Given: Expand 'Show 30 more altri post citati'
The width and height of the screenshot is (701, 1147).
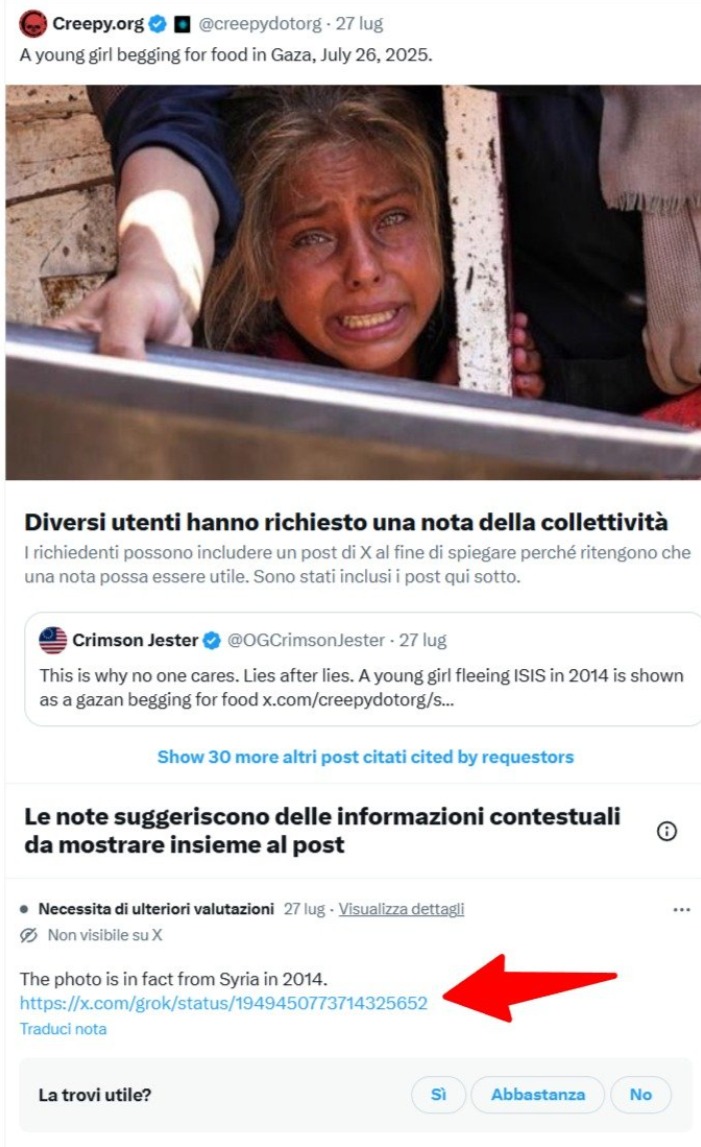Looking at the screenshot, I should 365,756.
